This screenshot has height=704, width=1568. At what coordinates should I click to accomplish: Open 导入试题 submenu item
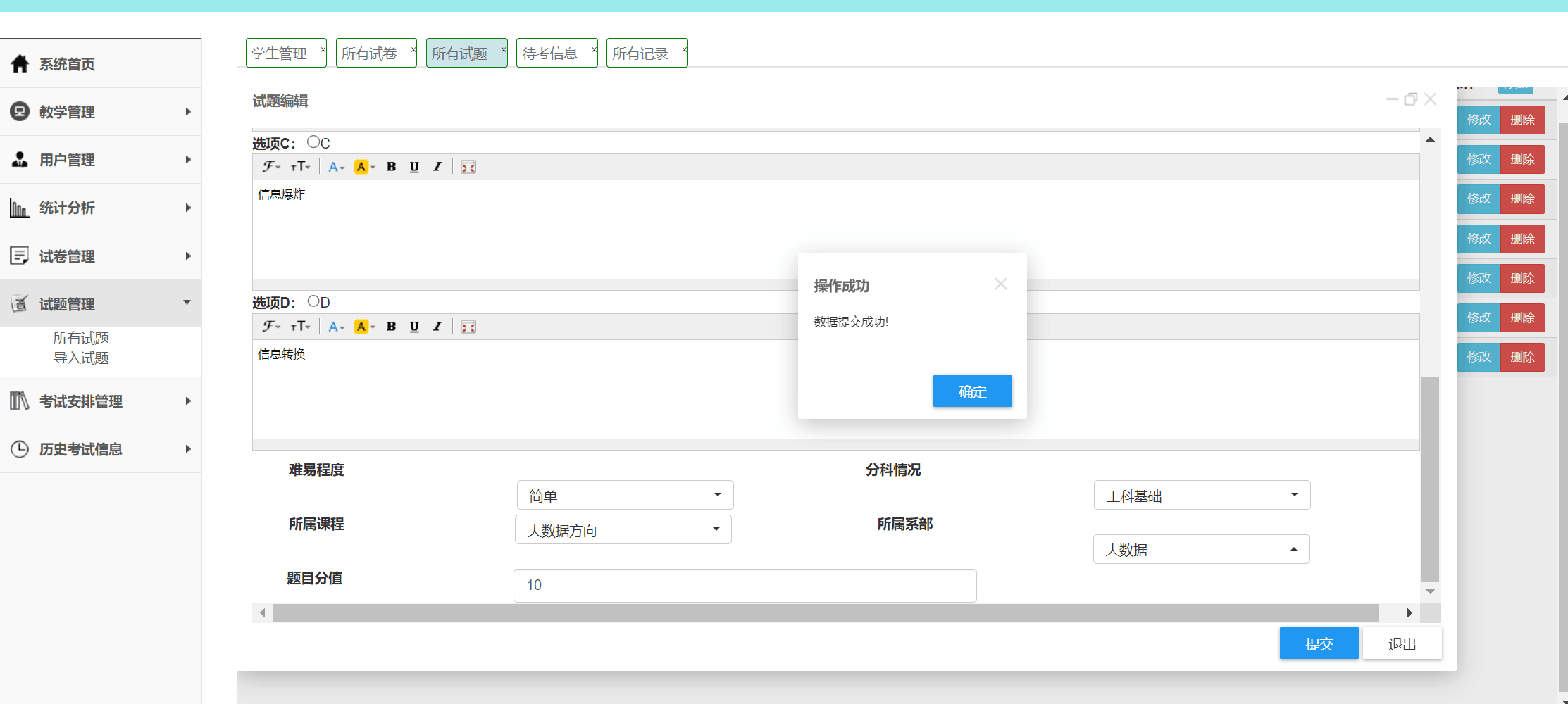point(81,358)
